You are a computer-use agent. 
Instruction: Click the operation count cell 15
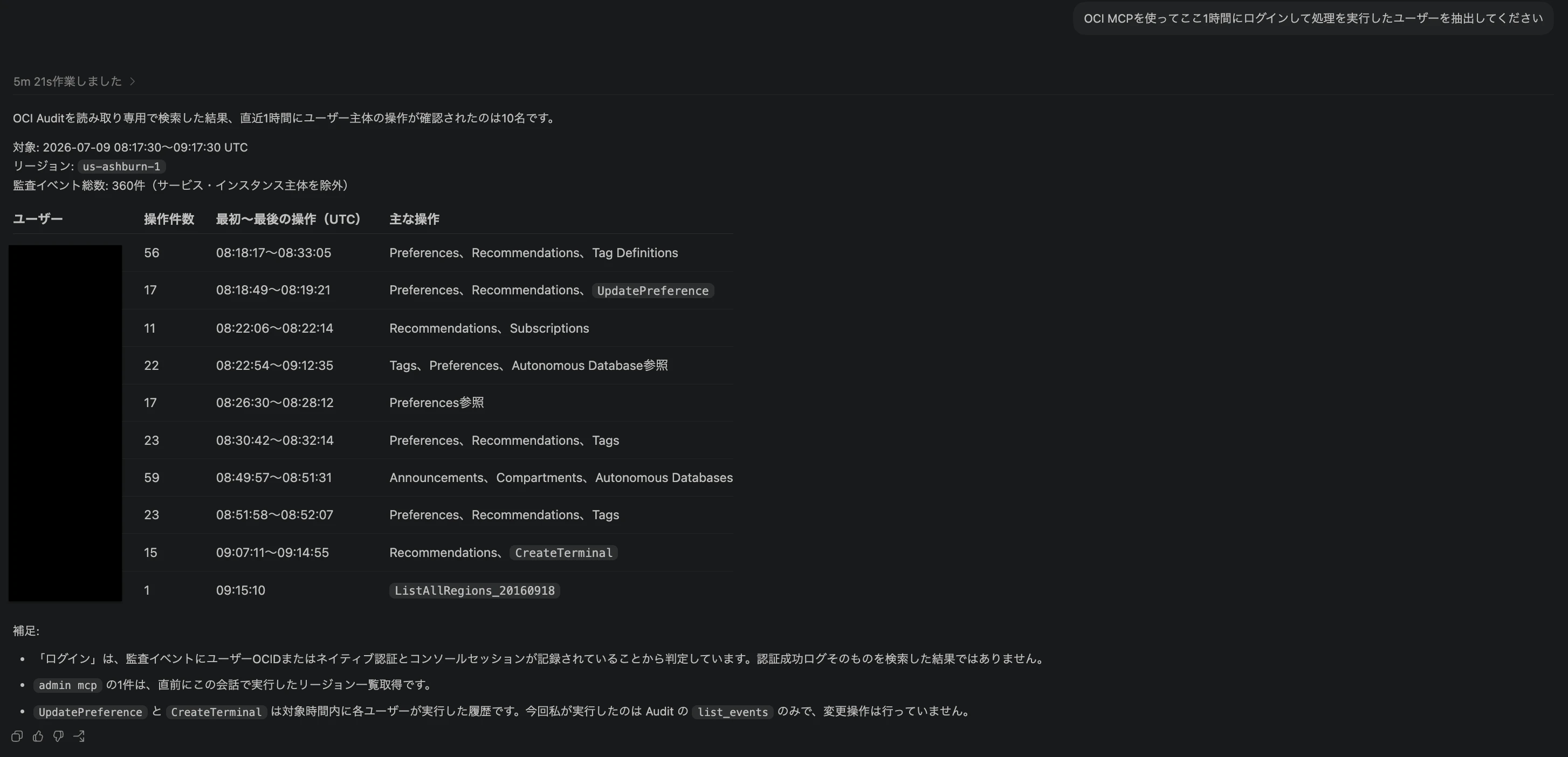(x=150, y=553)
